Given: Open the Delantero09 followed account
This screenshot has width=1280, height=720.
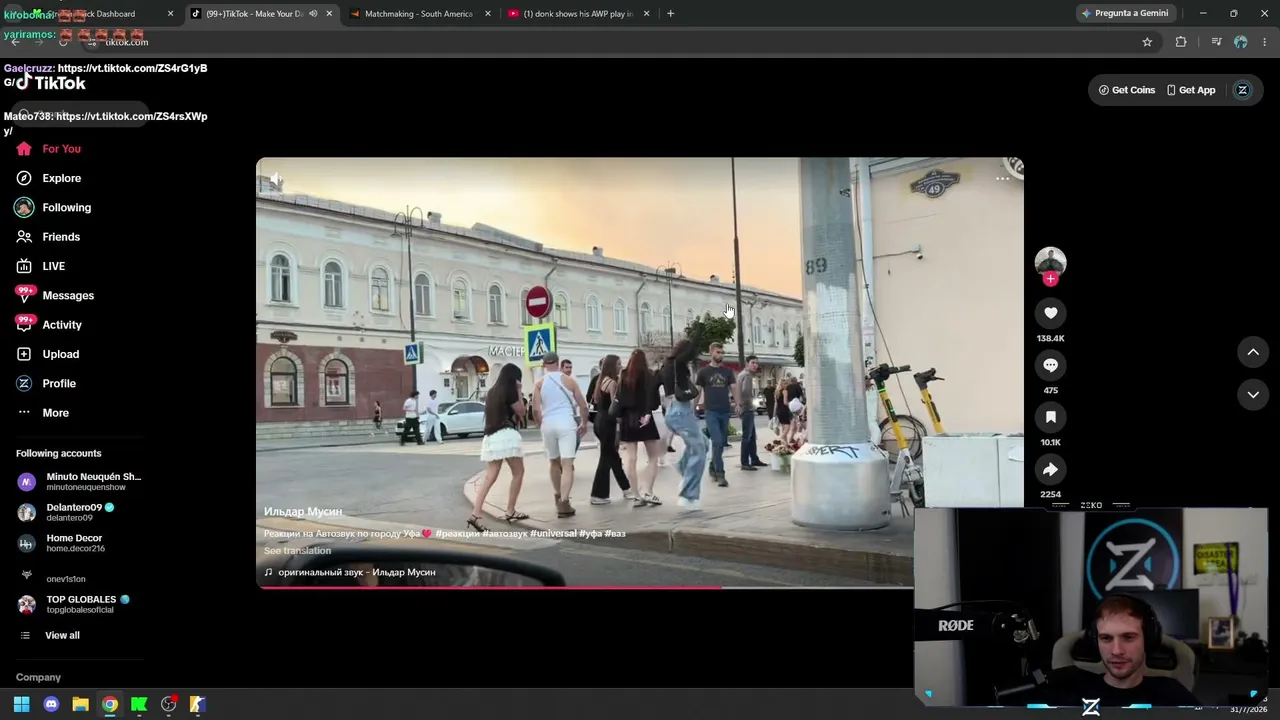Looking at the screenshot, I should (x=66, y=512).
